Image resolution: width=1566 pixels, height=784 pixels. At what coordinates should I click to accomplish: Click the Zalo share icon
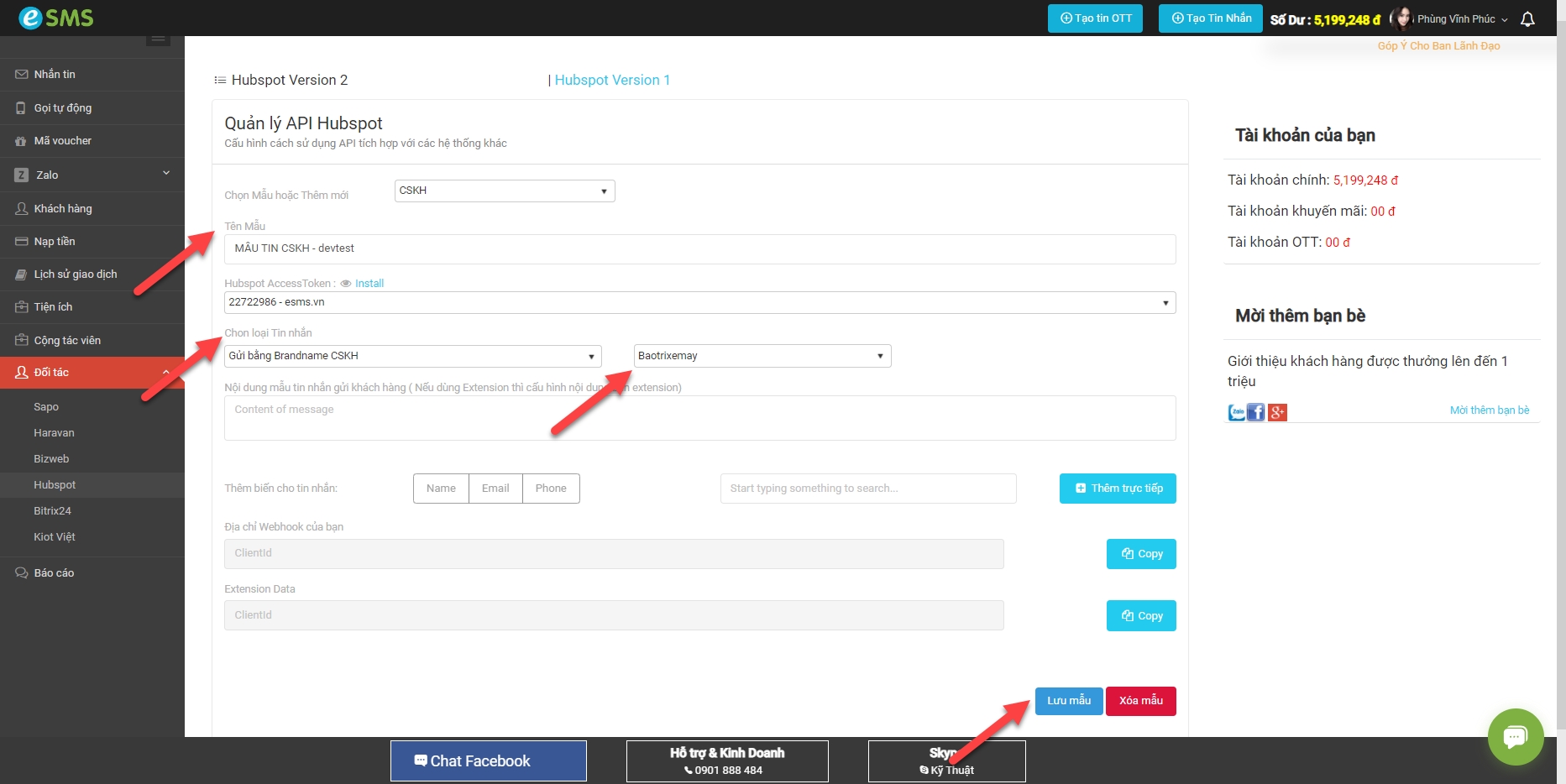pos(1236,412)
